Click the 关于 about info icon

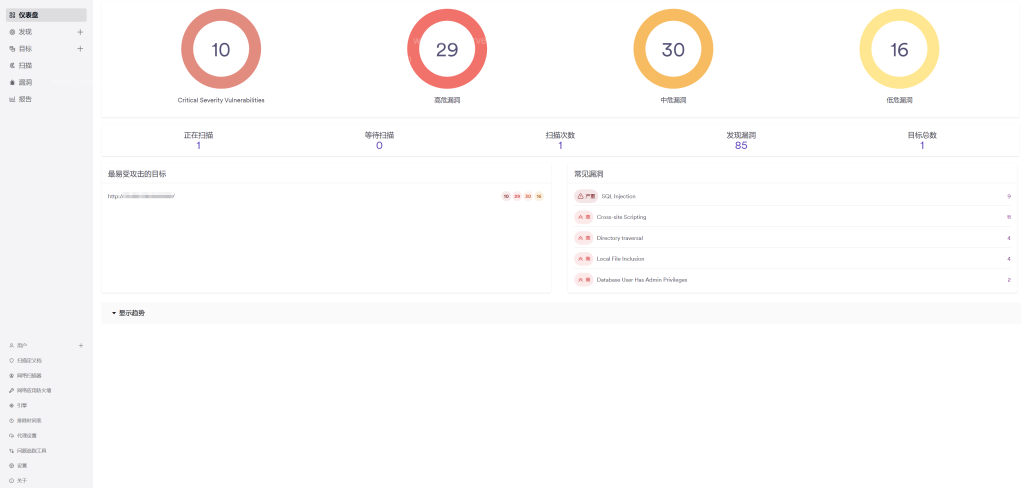[11, 480]
